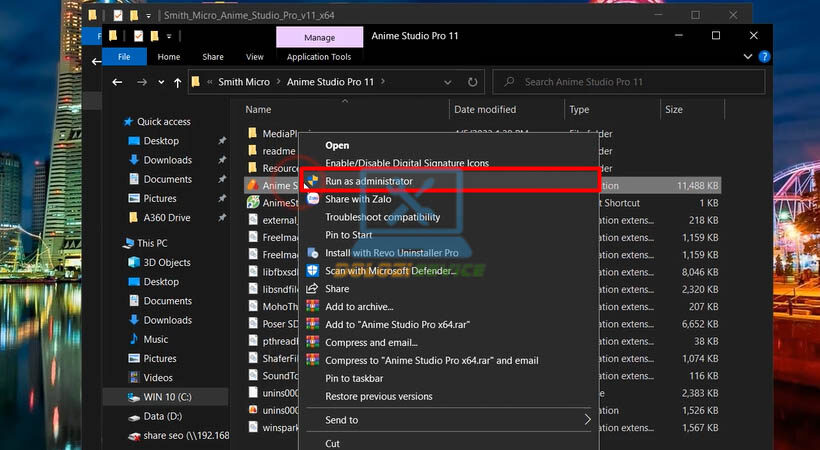Click the Manage contextual tab
820x450 pixels.
click(x=320, y=37)
